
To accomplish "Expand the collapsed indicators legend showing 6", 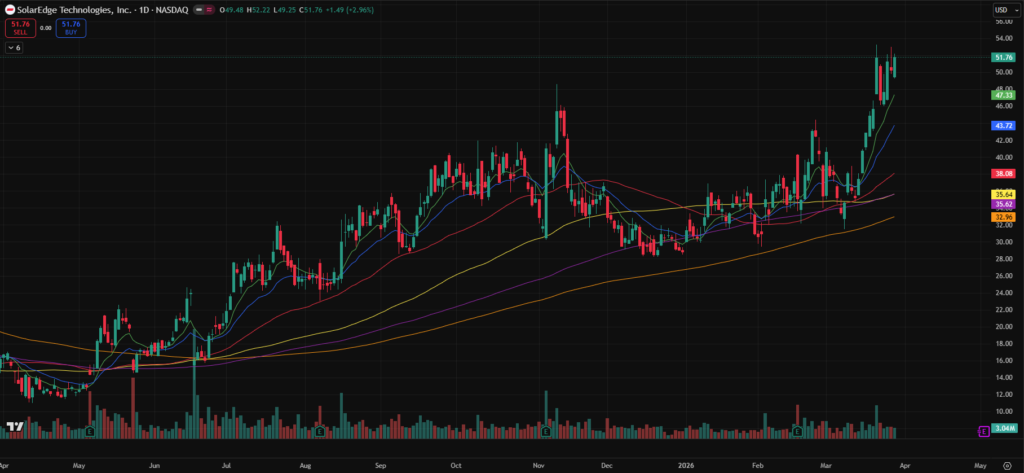I will click(x=15, y=47).
